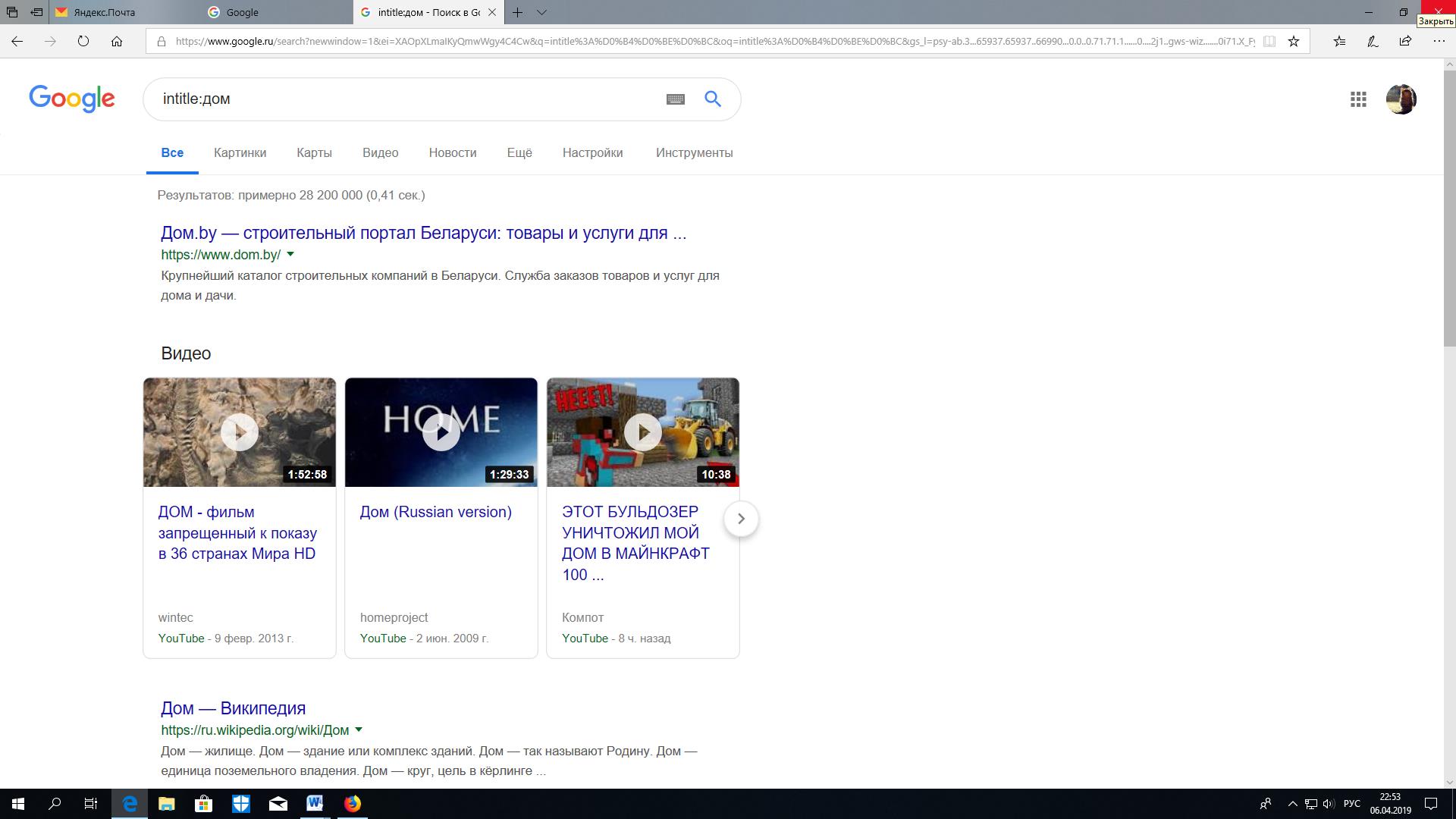Show next videos with carousel arrow
This screenshot has height=819, width=1456.
(741, 519)
